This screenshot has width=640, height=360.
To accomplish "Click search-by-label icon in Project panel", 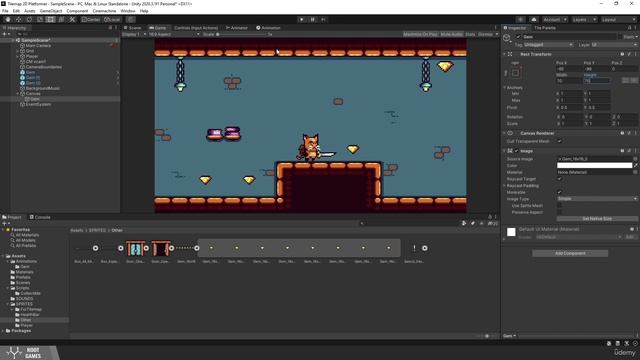I will 473,223.
